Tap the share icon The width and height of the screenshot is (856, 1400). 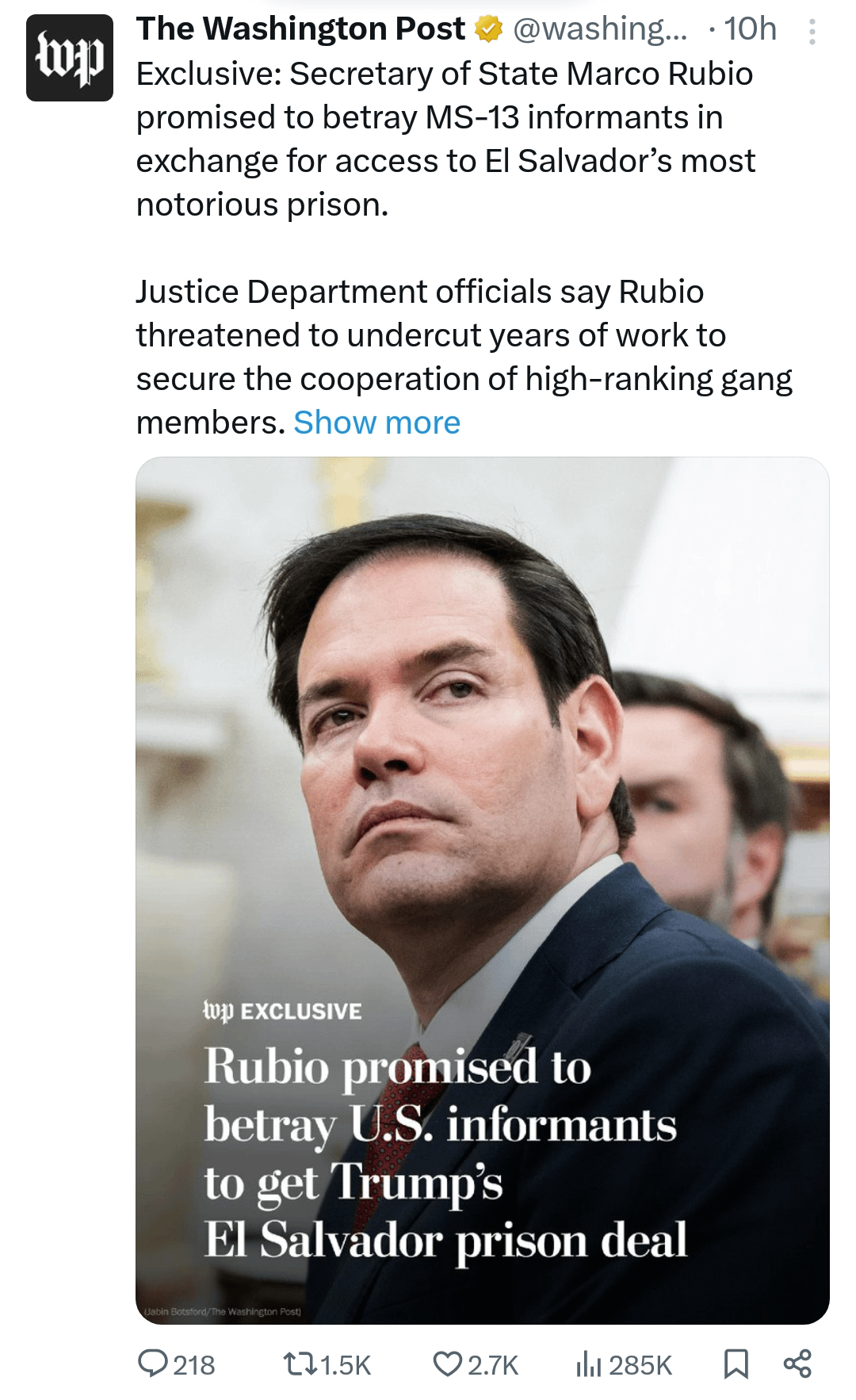pos(797,1364)
